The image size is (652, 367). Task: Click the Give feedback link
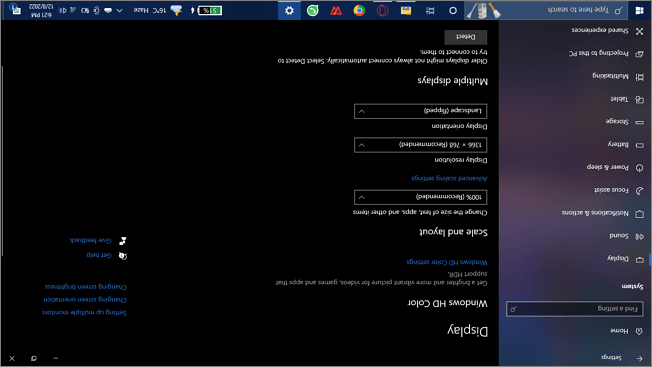tap(91, 240)
